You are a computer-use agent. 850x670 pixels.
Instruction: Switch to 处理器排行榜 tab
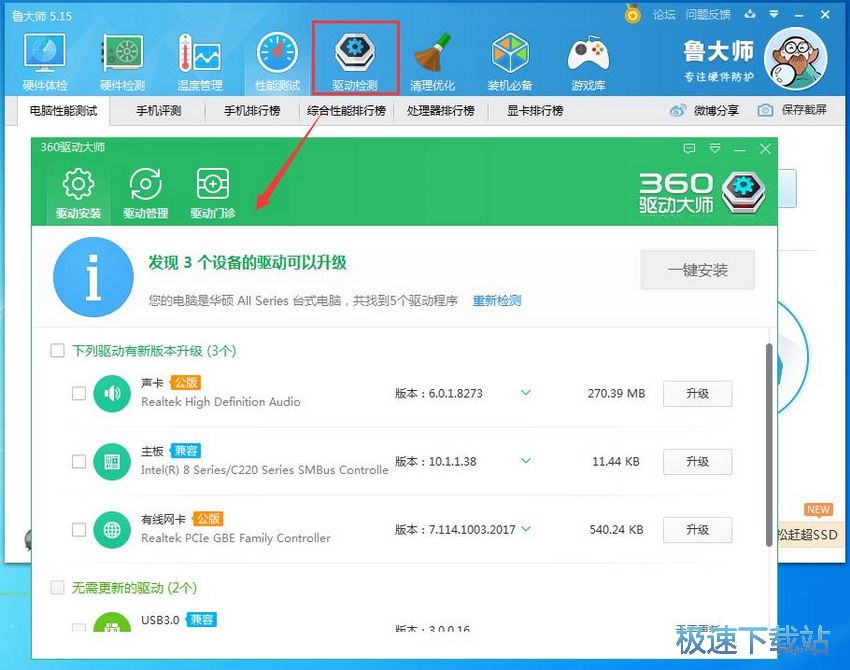coord(441,111)
